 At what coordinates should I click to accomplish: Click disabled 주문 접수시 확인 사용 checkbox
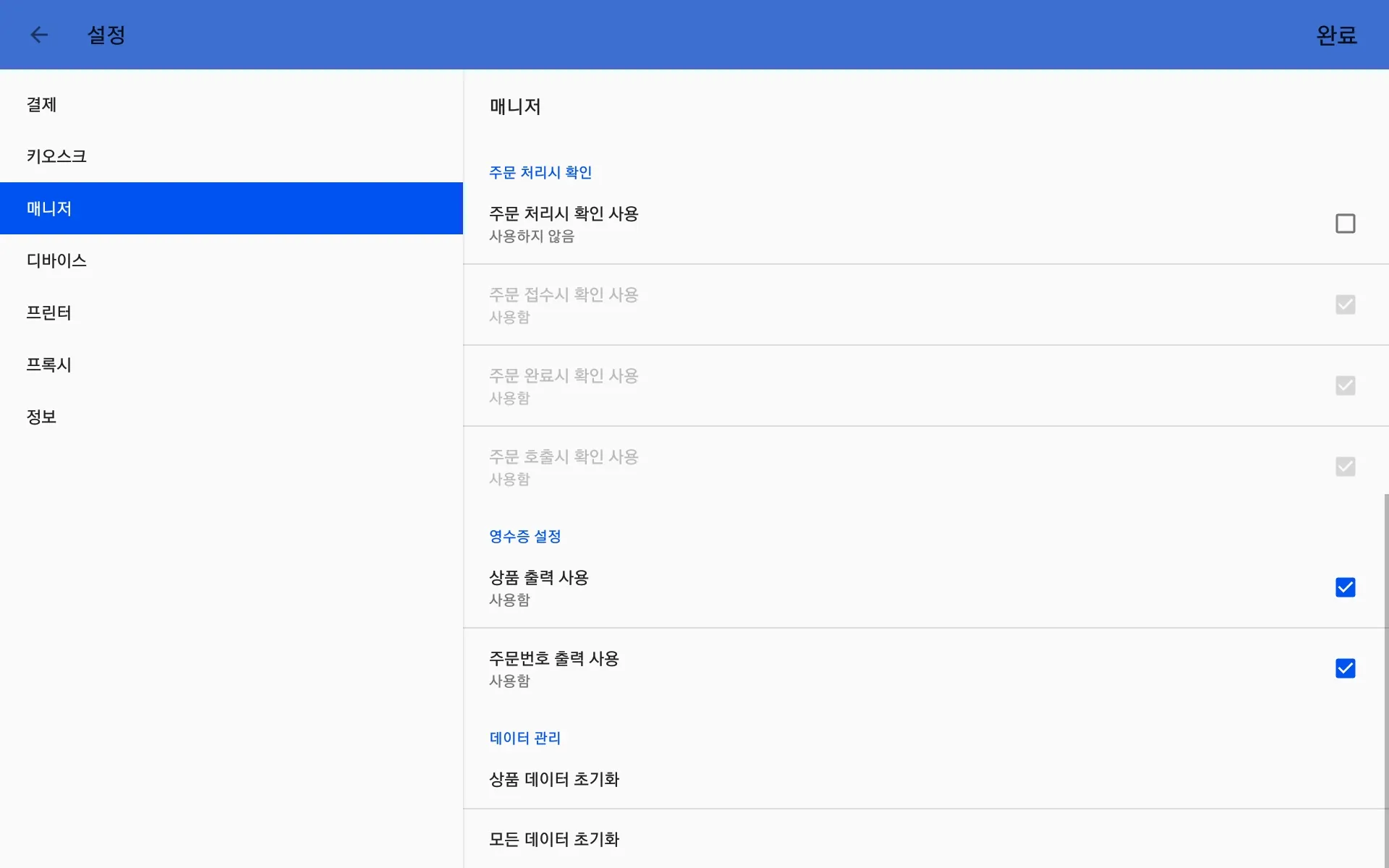[1345, 305]
